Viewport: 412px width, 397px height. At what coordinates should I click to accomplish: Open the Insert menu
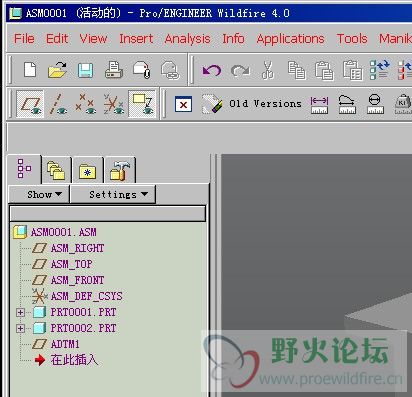[136, 39]
